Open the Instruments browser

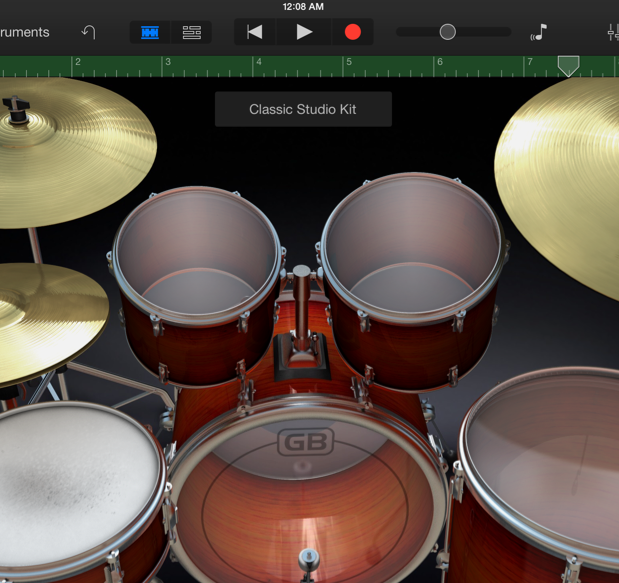coord(24,32)
